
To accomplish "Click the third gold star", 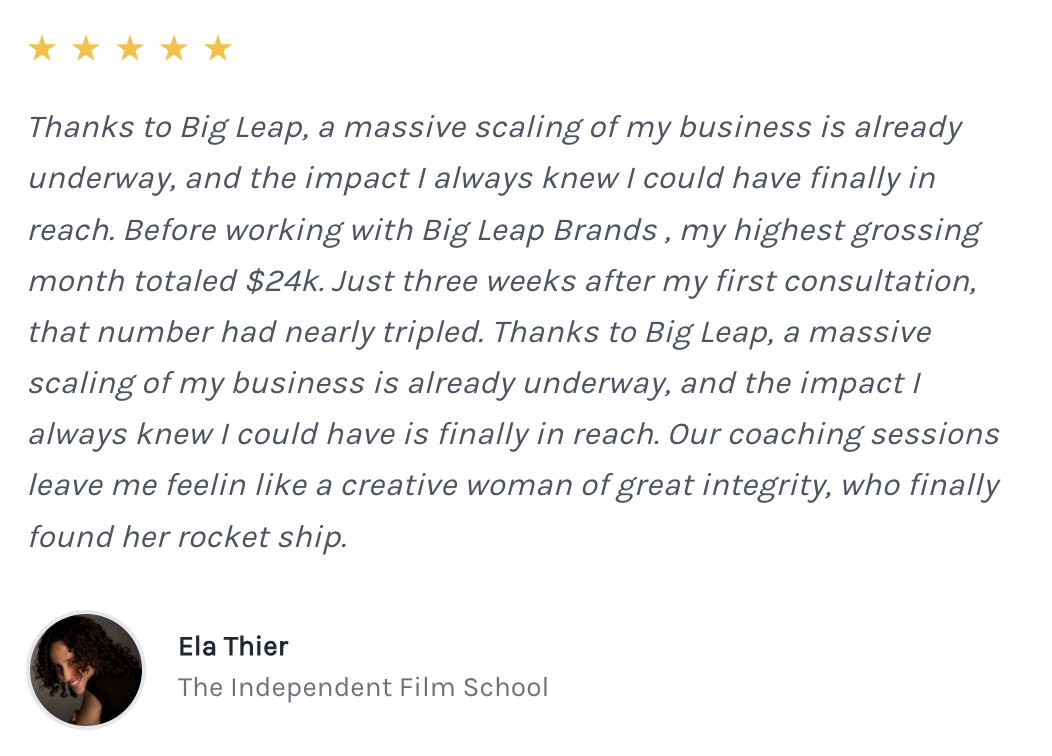I will click(x=130, y=48).
